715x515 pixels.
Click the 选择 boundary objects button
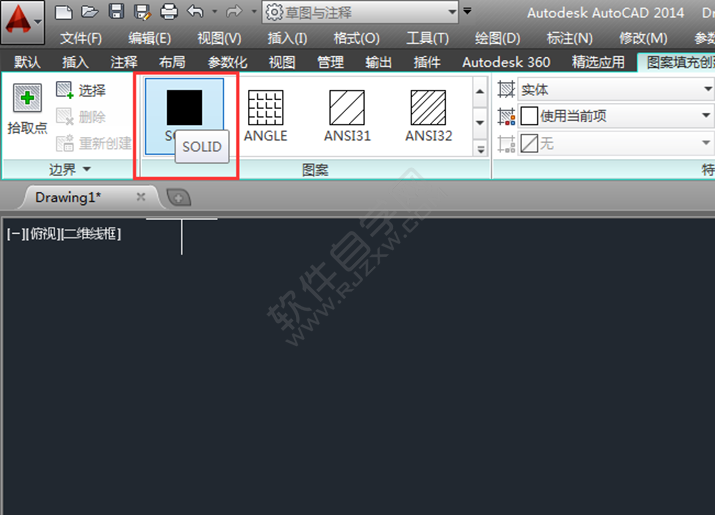tap(81, 90)
